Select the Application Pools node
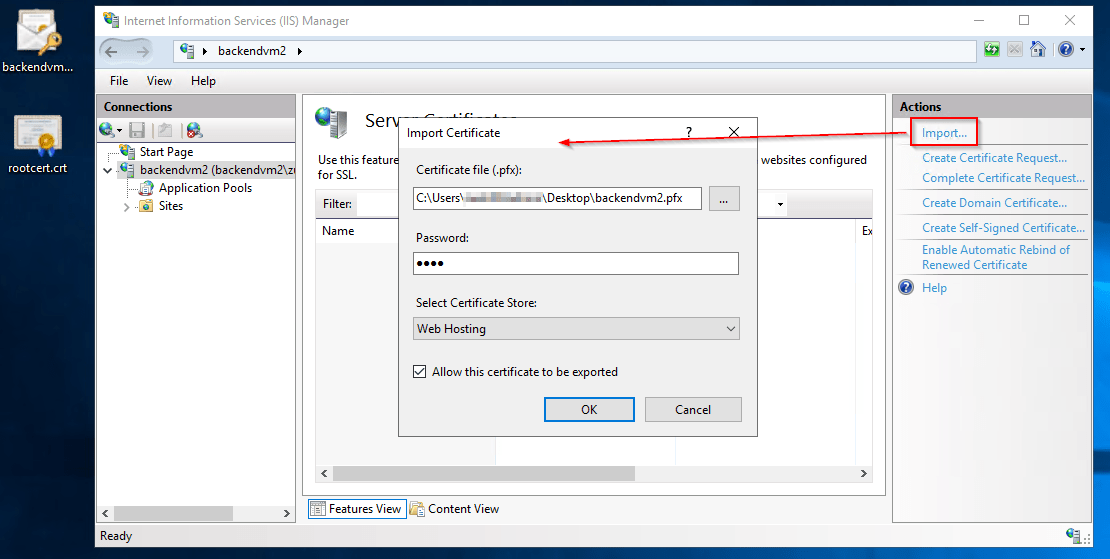 coord(205,188)
